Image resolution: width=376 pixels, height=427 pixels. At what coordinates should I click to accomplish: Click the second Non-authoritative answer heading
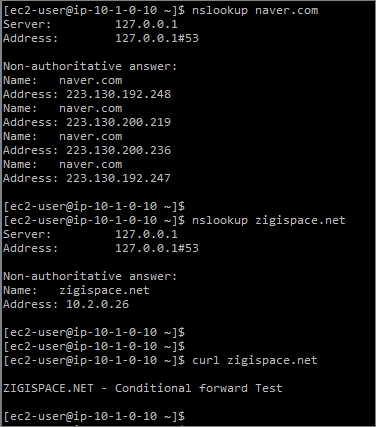point(90,276)
